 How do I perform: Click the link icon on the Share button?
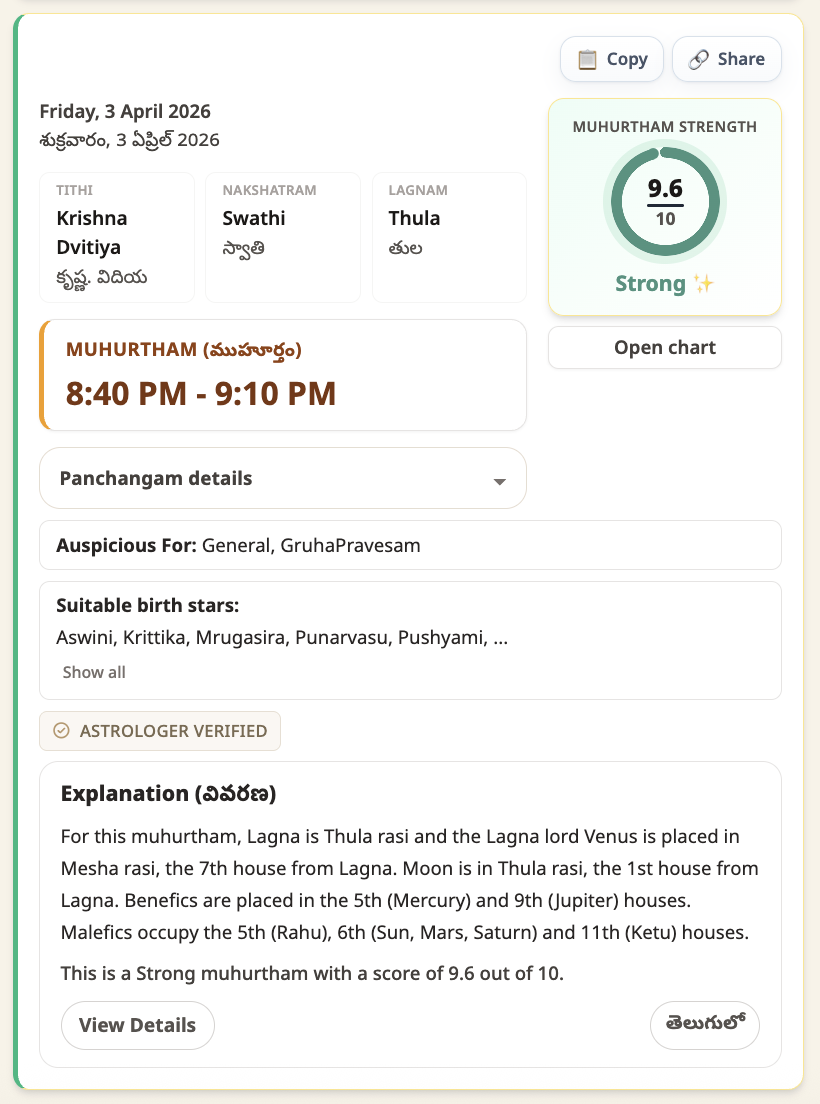[701, 59]
